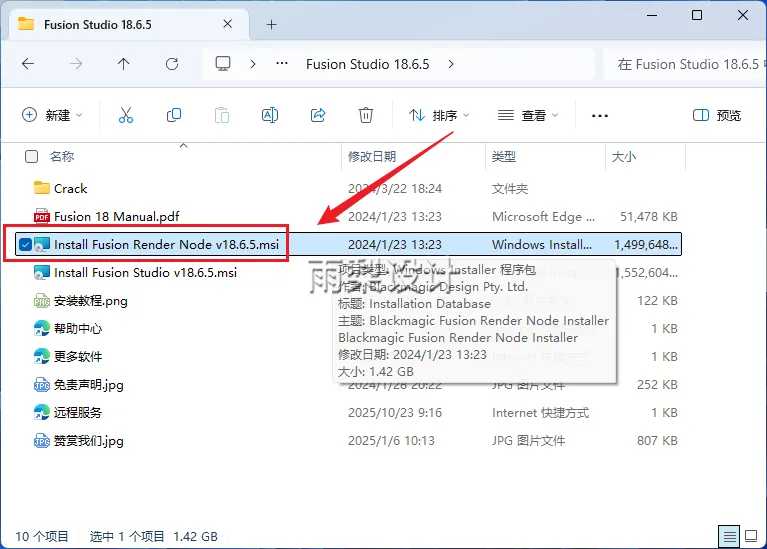This screenshot has width=767, height=549.
Task: Click the 807 KB size cell
Action: [657, 440]
